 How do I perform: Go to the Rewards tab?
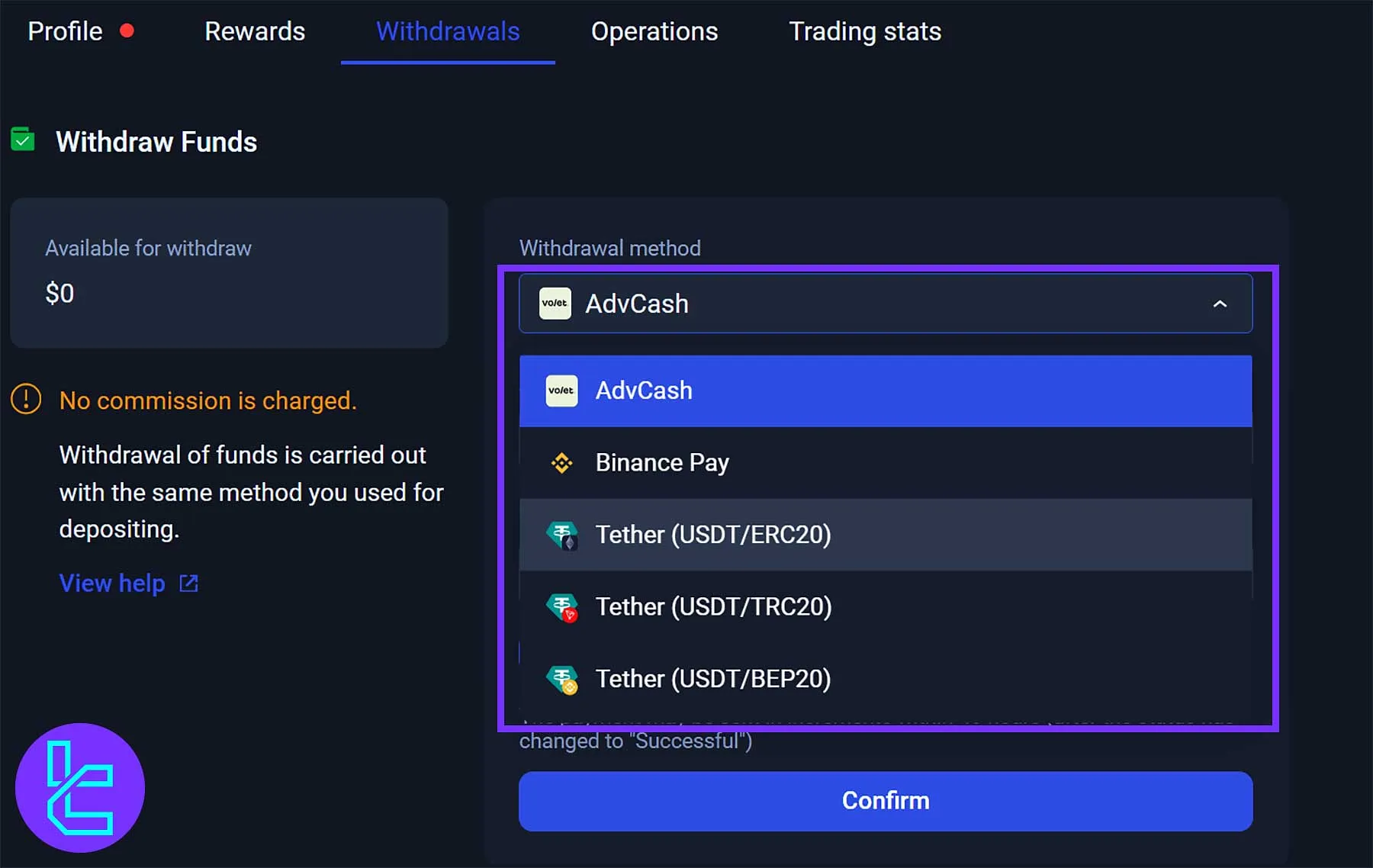click(x=255, y=31)
